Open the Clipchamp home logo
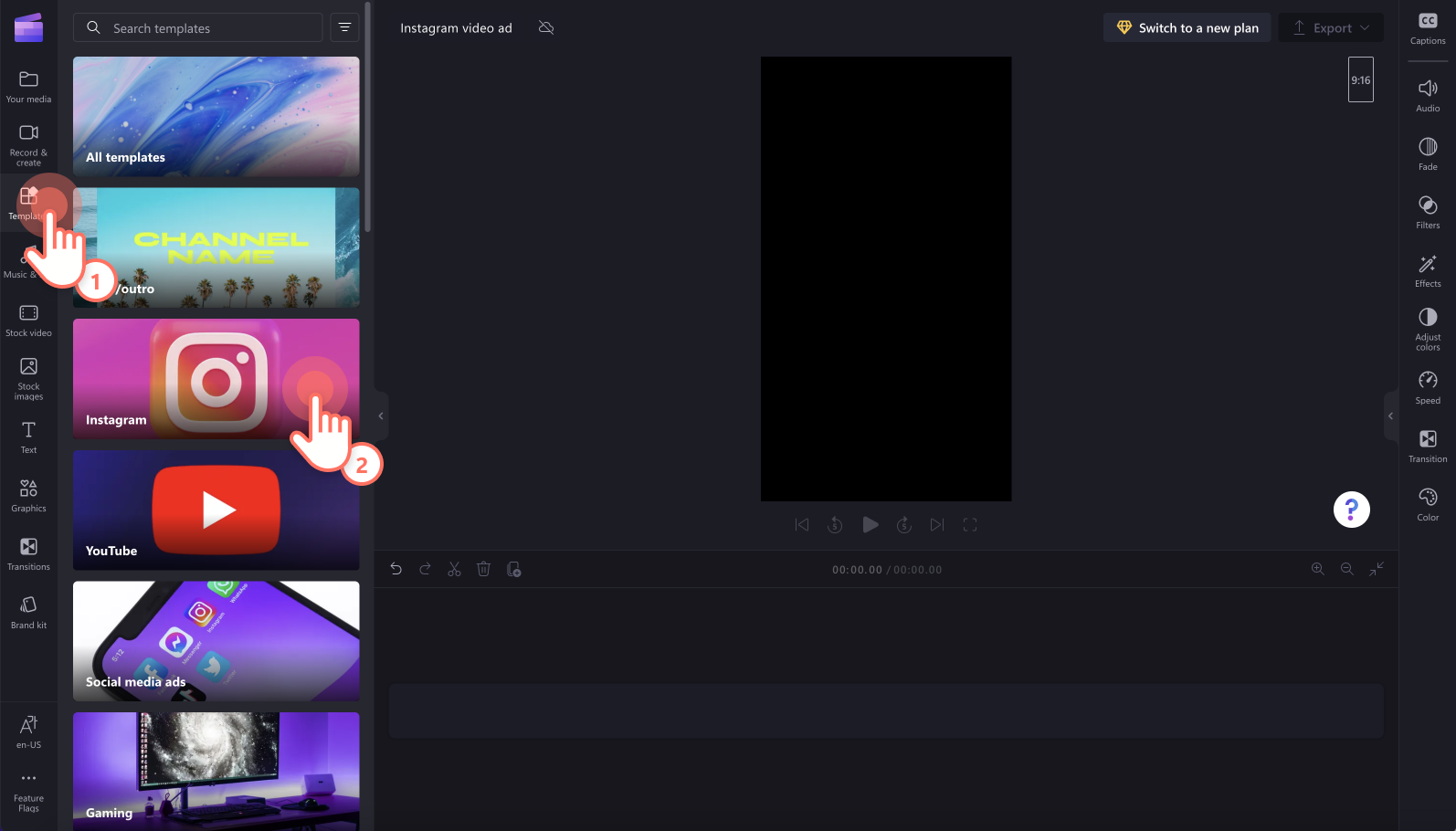 (x=28, y=27)
